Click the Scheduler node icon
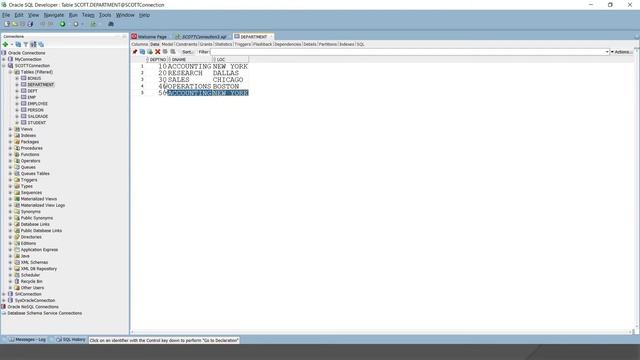The height and width of the screenshot is (360, 640). pyautogui.click(x=17, y=275)
